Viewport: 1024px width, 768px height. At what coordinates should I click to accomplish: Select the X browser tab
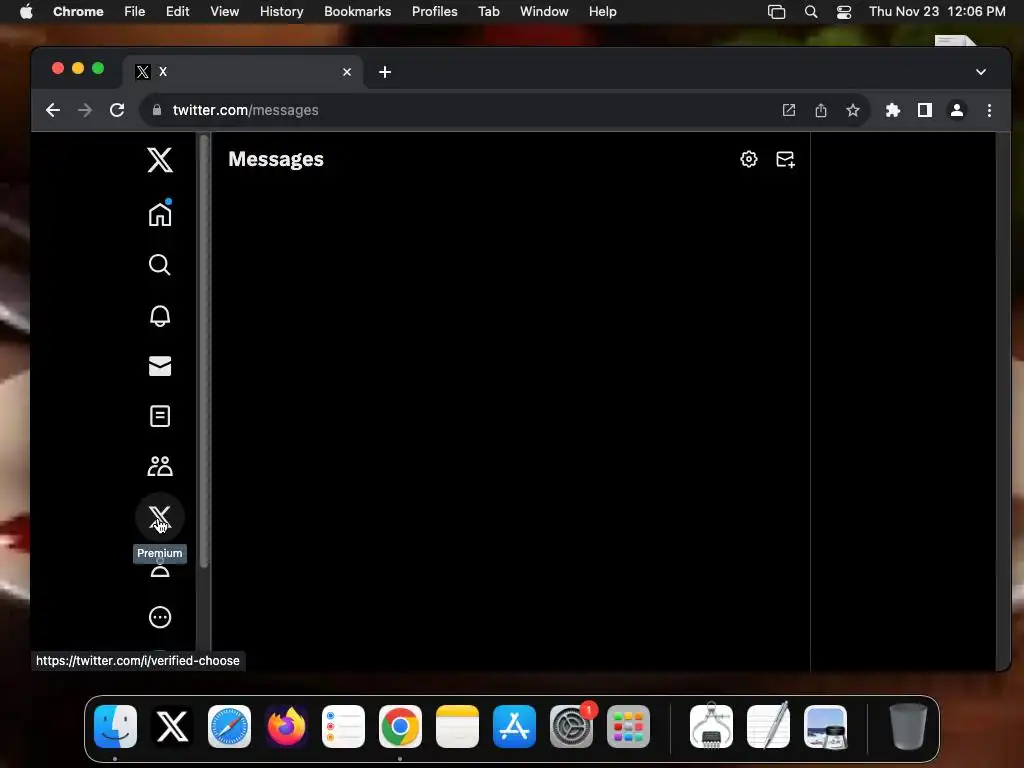pos(243,72)
